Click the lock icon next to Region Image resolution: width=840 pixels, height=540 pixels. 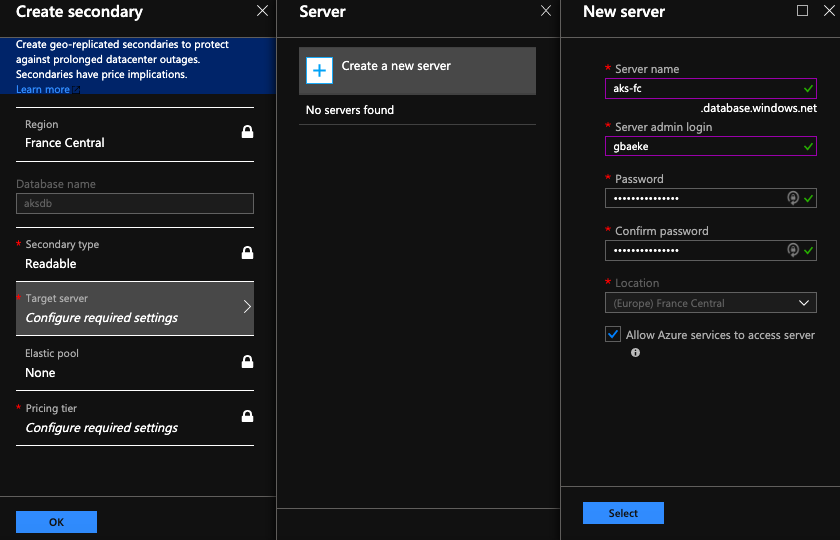click(247, 132)
